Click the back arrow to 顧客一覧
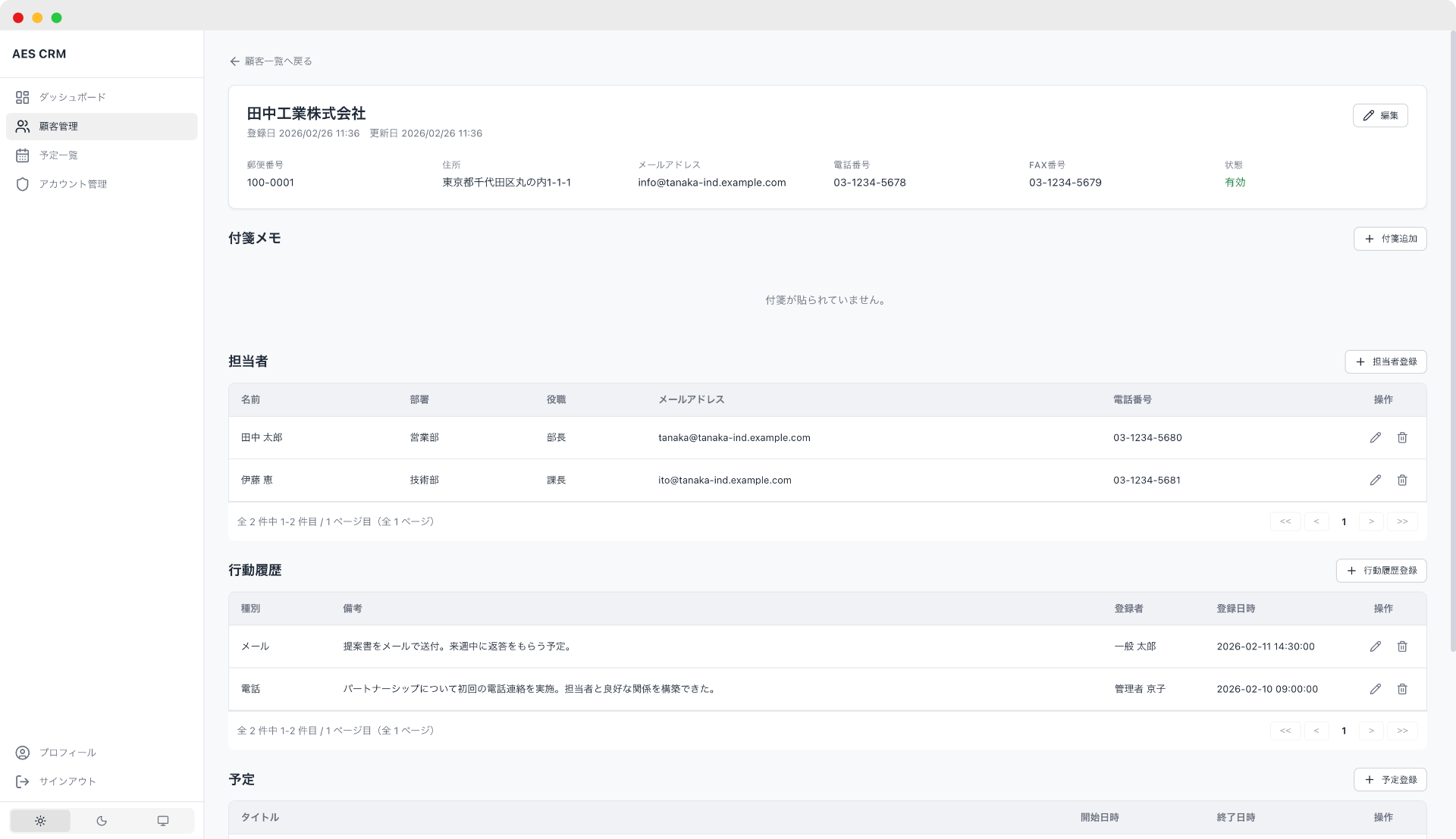This screenshot has width=1456, height=839. click(234, 61)
